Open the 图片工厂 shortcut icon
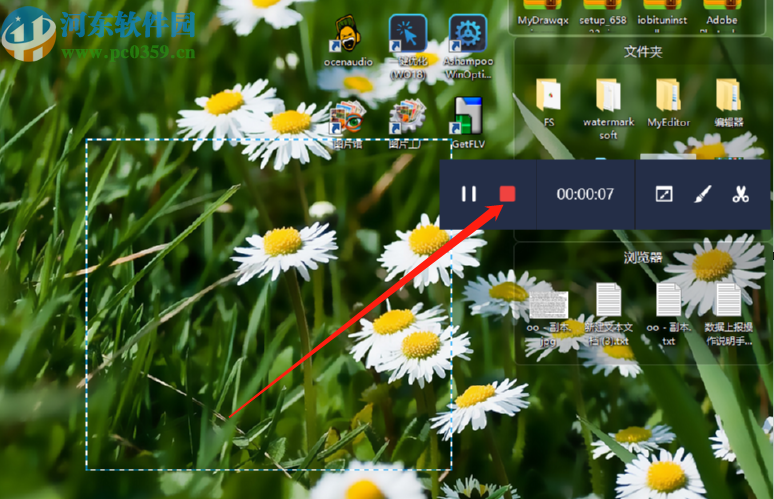The width and height of the screenshot is (774, 499). pos(407,124)
